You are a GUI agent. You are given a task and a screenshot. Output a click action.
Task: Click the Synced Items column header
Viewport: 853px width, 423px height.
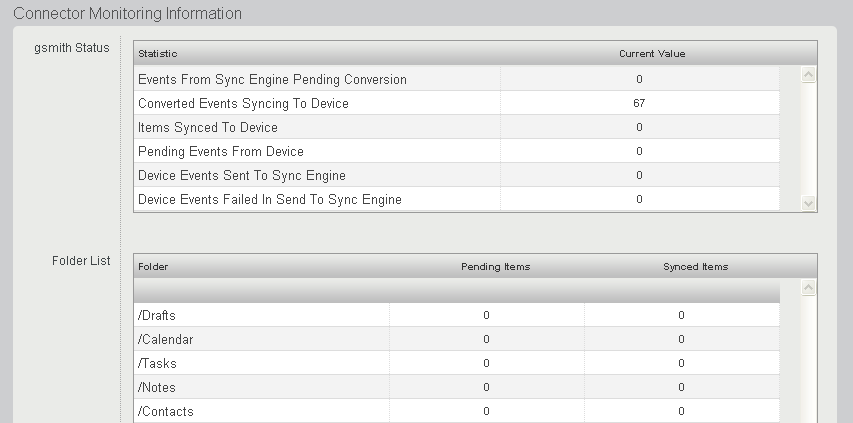pyautogui.click(x=695, y=267)
